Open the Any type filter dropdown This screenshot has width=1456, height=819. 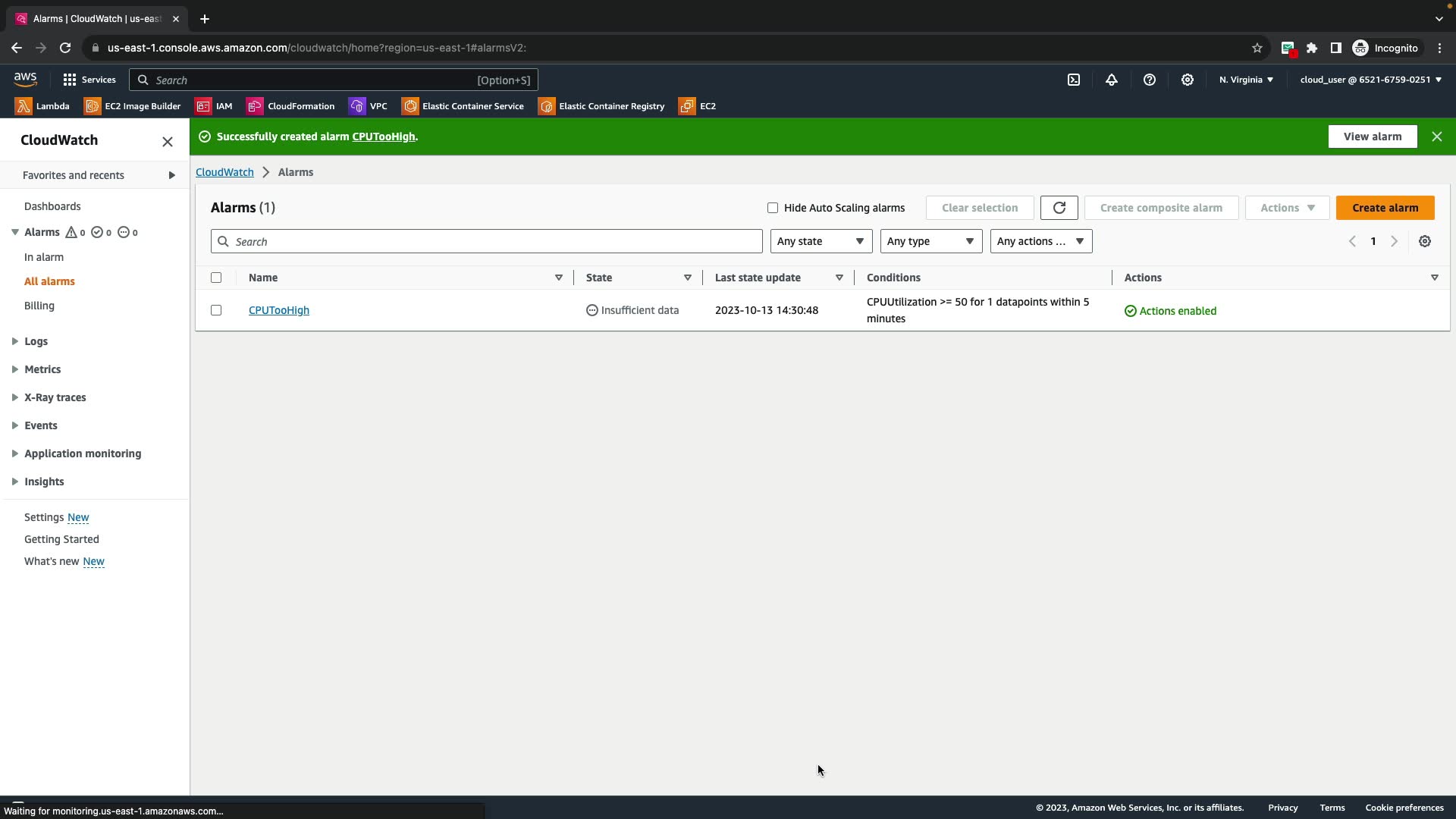tap(930, 241)
